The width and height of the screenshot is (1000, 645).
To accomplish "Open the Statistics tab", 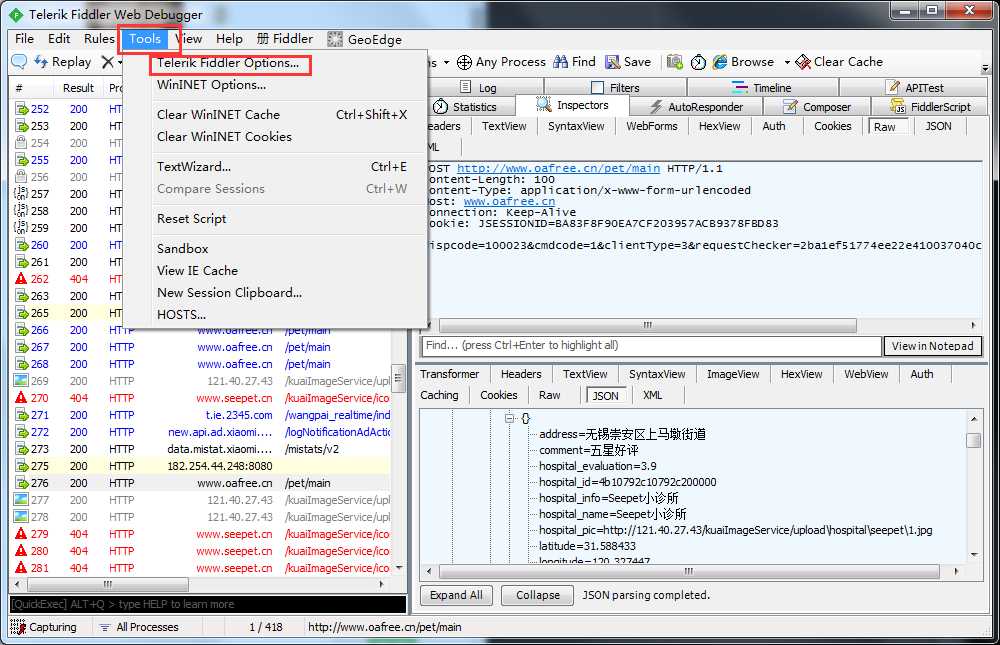I will [464, 107].
